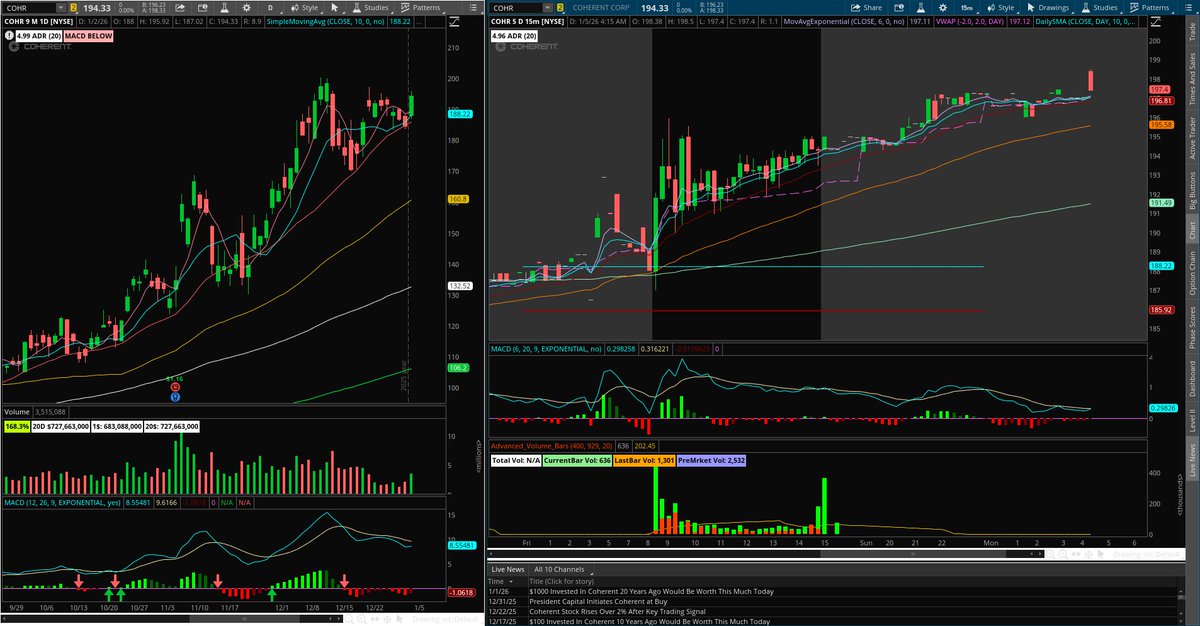Image resolution: width=1200 pixels, height=626 pixels.
Task: Sort news by the Time column
Action: [499, 580]
